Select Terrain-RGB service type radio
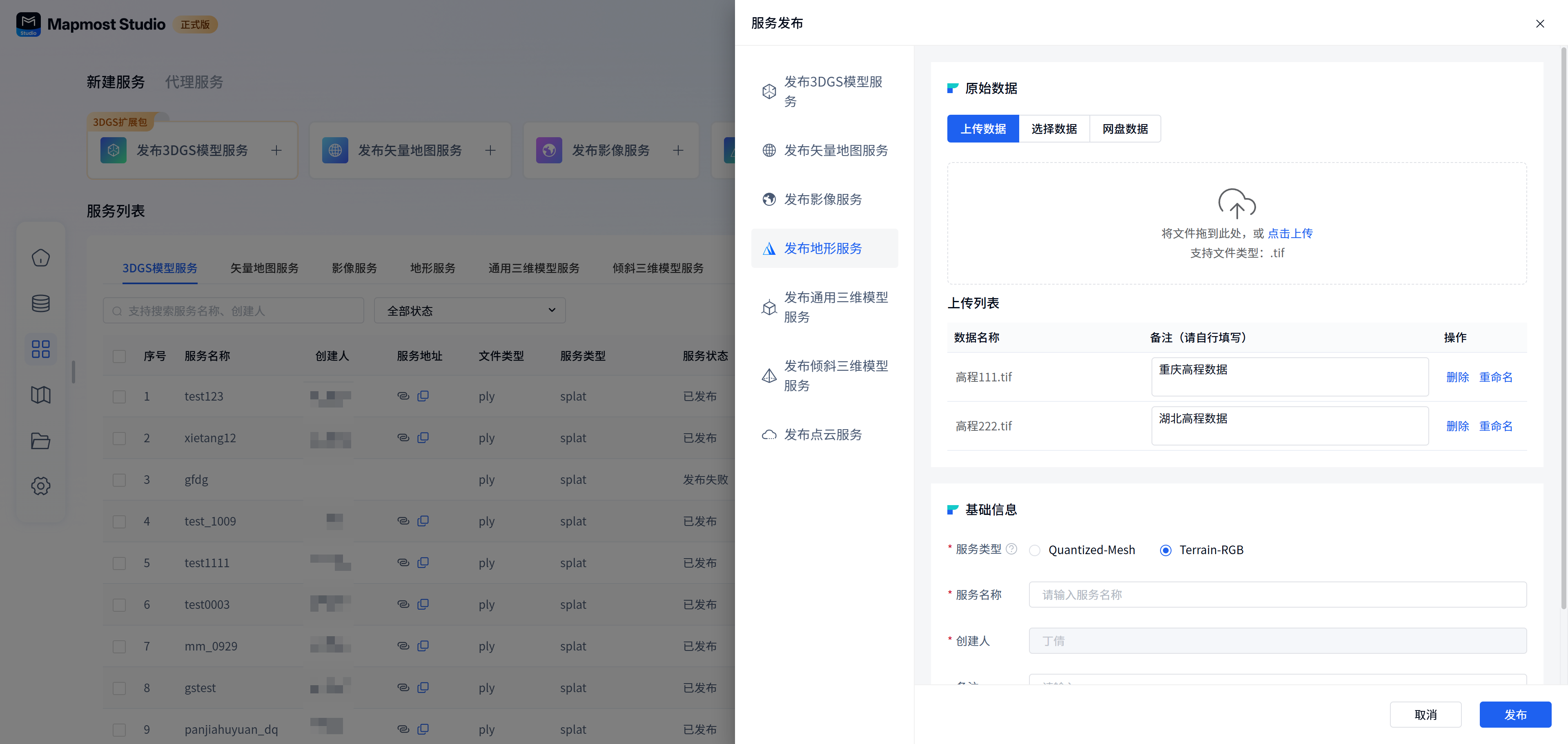This screenshot has height=744, width=1568. point(1165,550)
